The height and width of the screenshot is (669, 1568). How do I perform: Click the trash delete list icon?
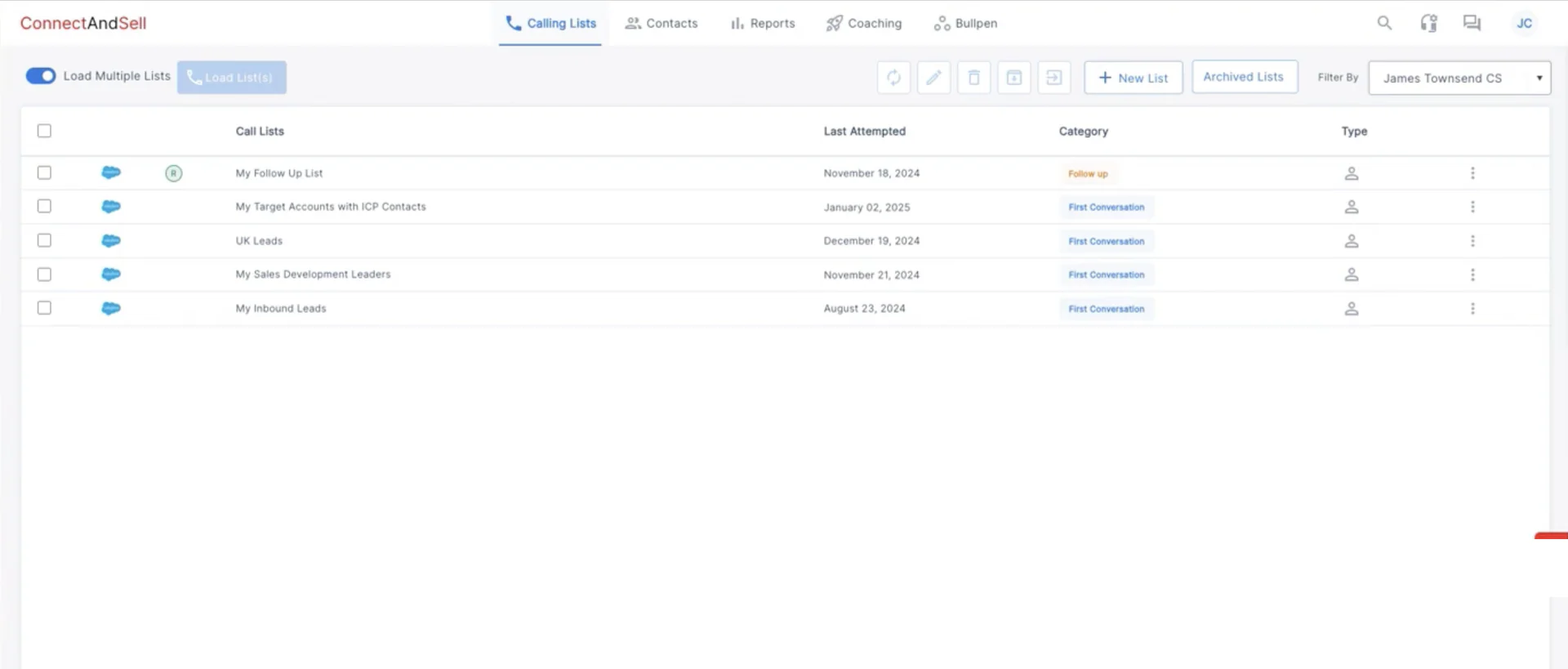[x=973, y=78]
